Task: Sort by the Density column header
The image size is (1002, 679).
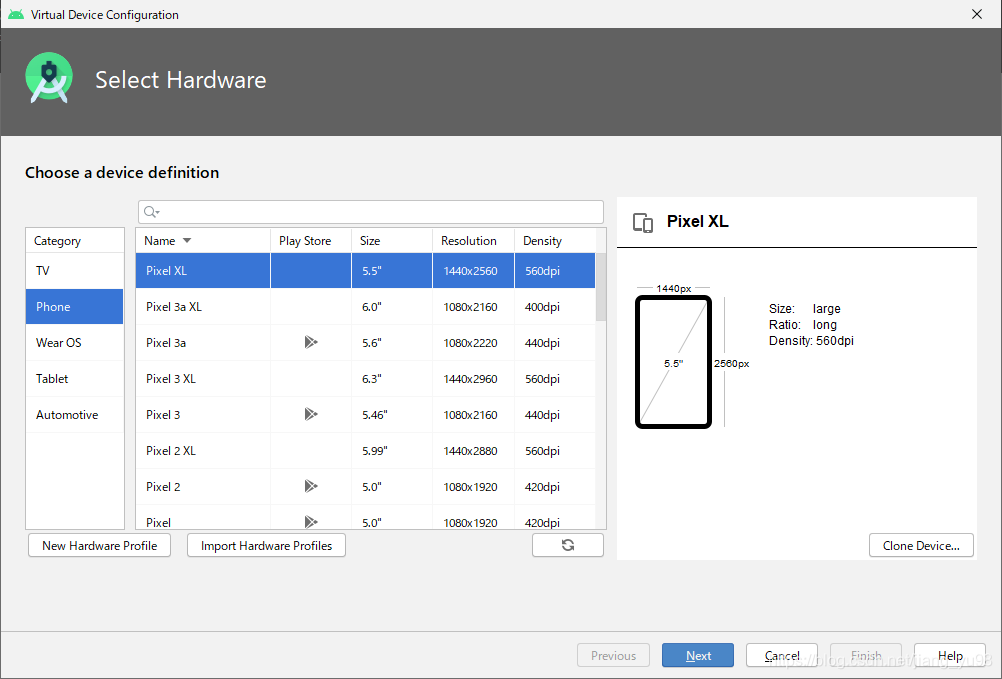Action: coord(555,241)
